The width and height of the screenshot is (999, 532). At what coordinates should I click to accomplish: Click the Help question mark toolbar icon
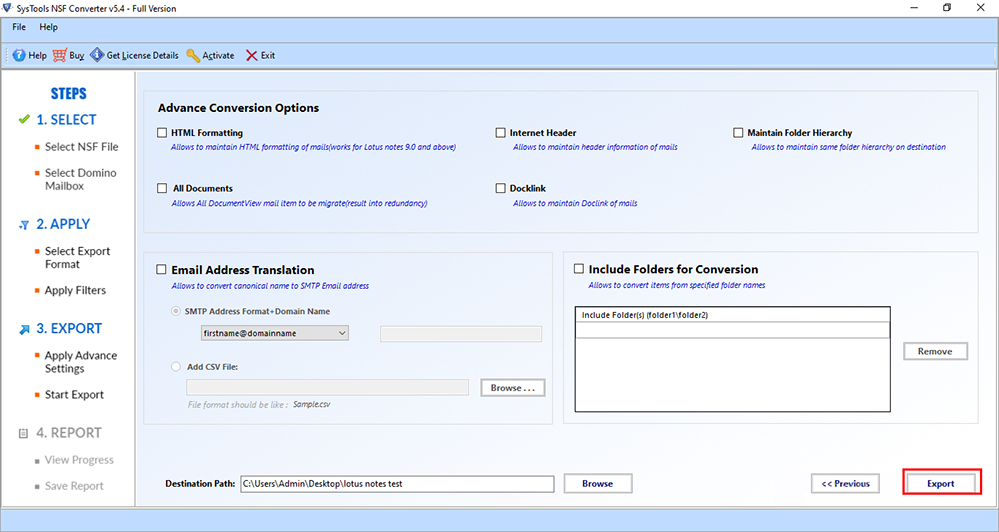(19, 56)
